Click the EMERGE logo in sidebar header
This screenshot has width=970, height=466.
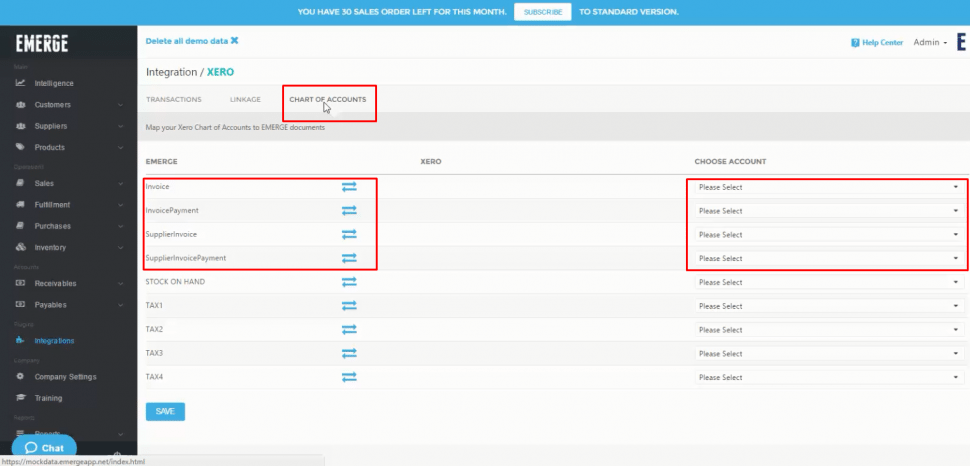pyautogui.click(x=42, y=43)
